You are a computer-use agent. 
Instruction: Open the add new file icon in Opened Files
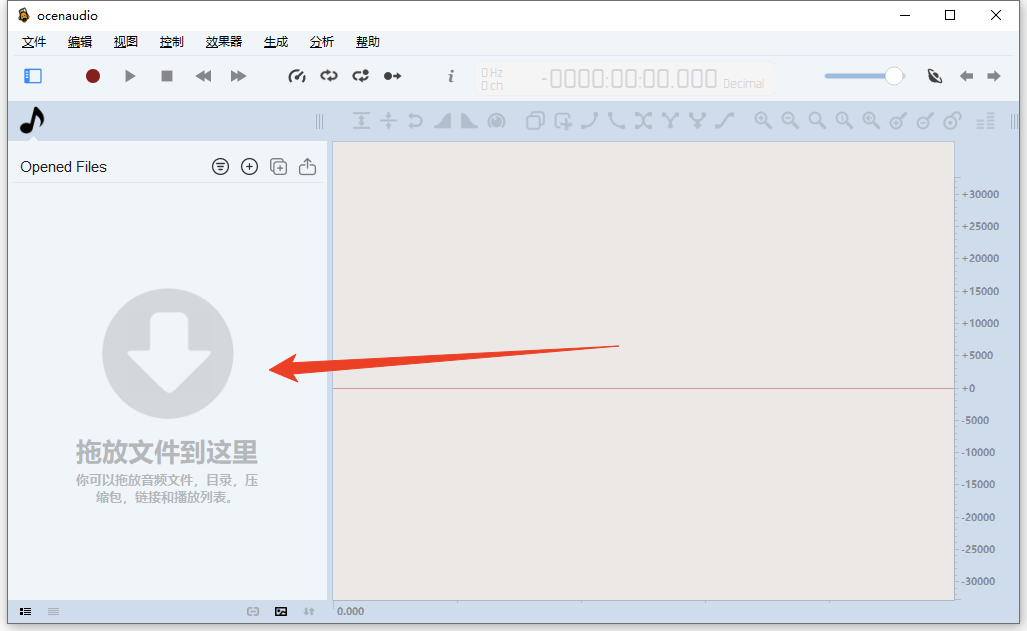(249, 166)
